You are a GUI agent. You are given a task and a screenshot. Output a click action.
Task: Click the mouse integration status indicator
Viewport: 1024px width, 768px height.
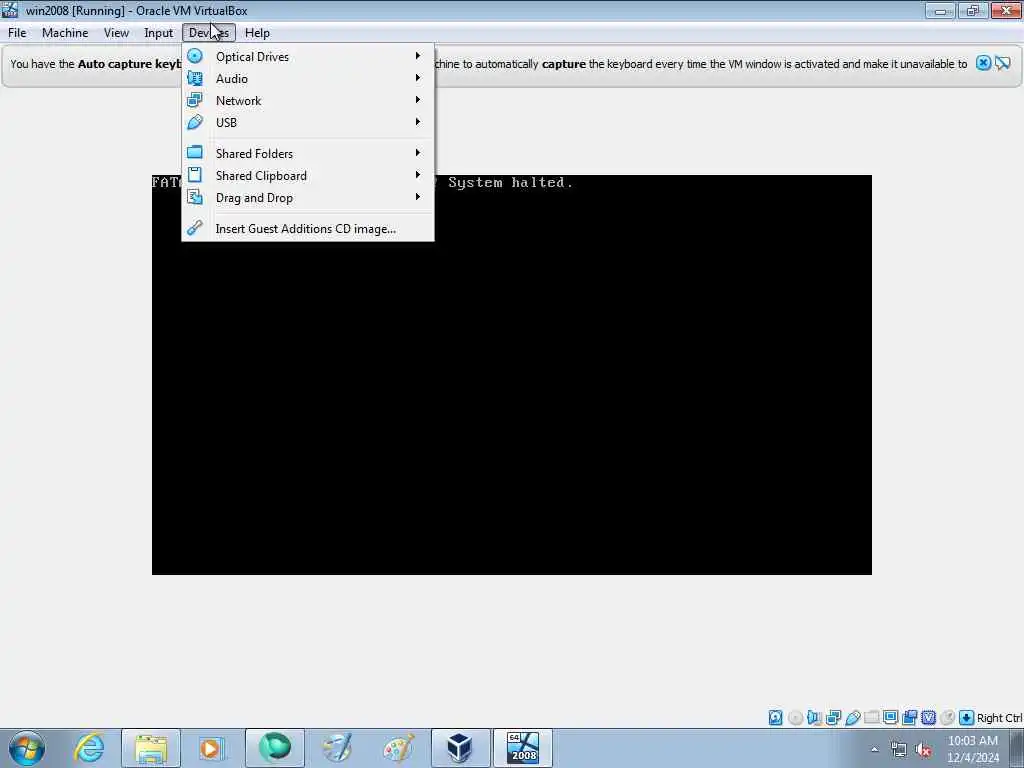(948, 718)
